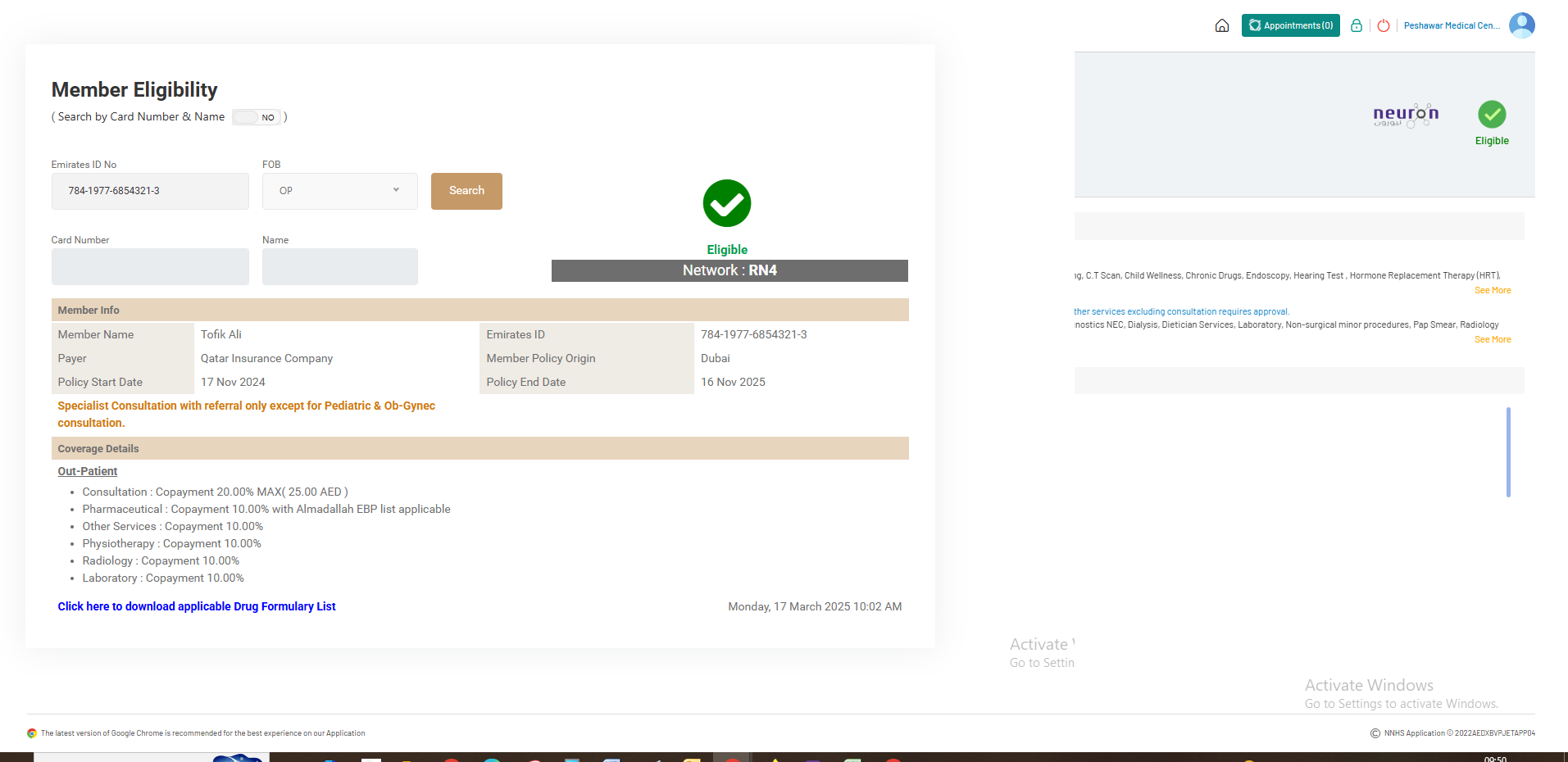Click See More after the Pap Smear, Radiology line
This screenshot has height=762, width=1568.
(1493, 339)
